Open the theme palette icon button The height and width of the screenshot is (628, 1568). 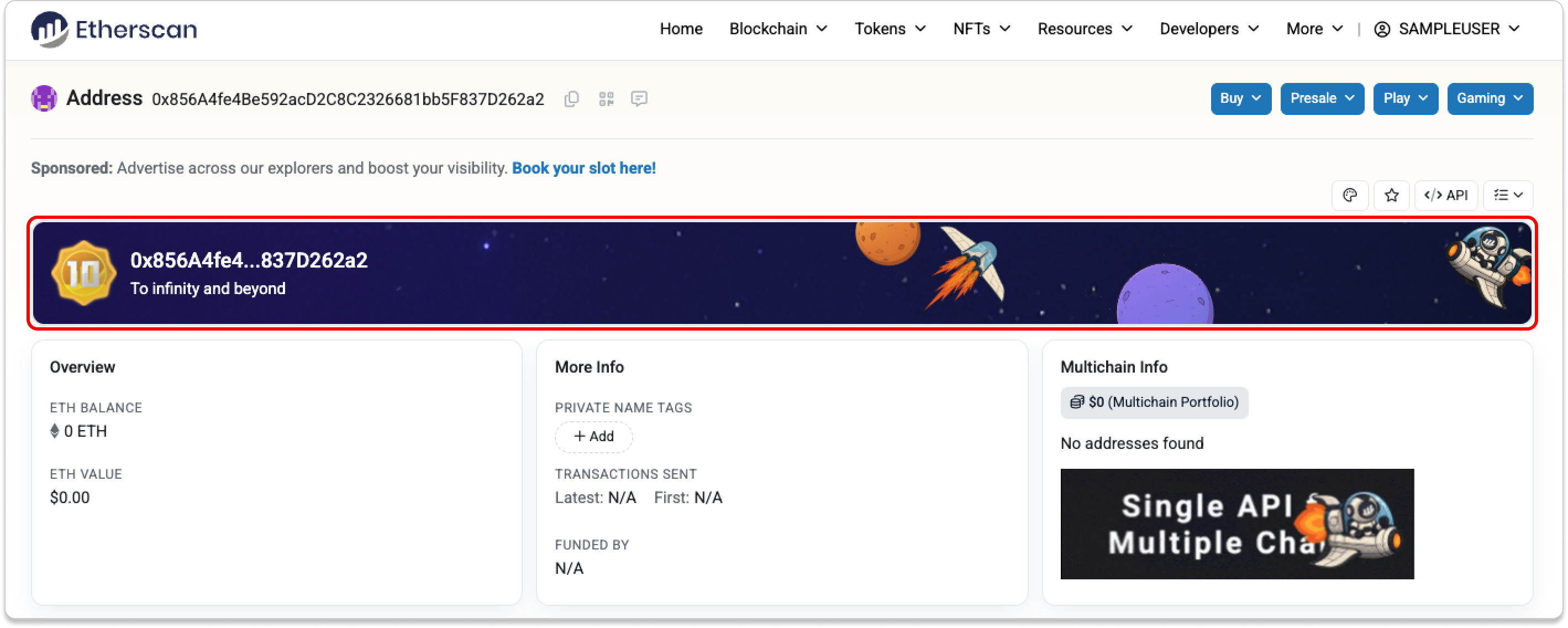pos(1349,196)
